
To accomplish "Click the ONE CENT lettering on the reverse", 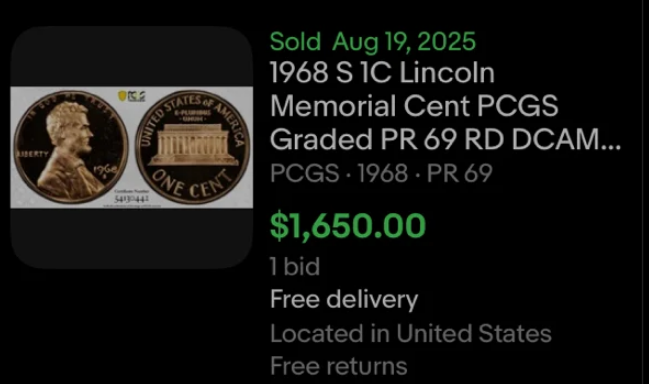I will pyautogui.click(x=191, y=184).
